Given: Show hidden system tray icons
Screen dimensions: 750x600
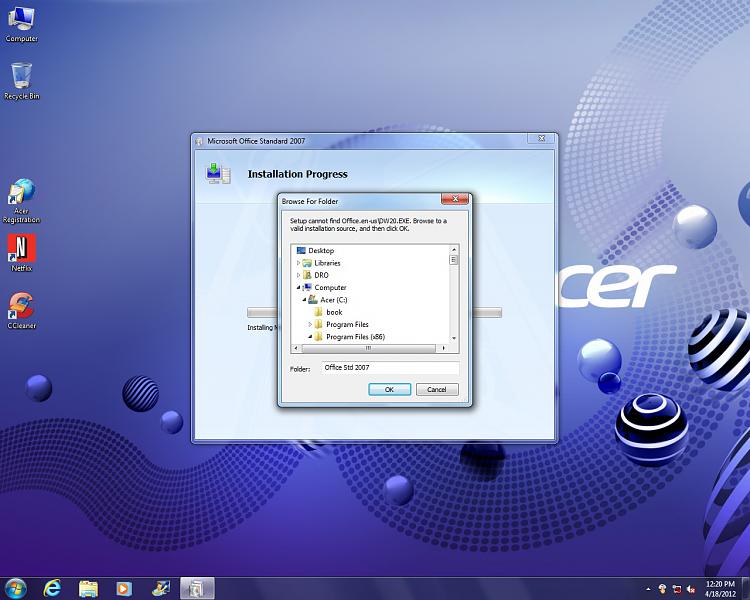Looking at the screenshot, I should click(648, 589).
